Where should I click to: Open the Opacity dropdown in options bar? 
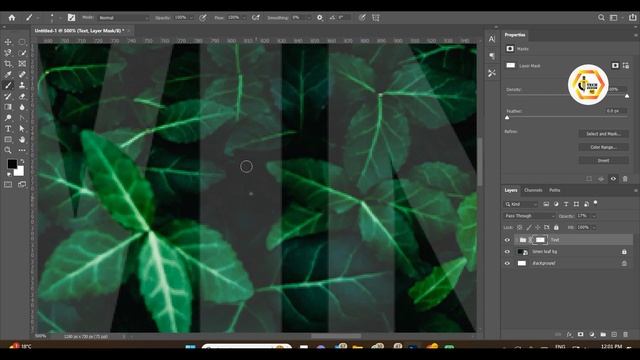pyautogui.click(x=191, y=18)
